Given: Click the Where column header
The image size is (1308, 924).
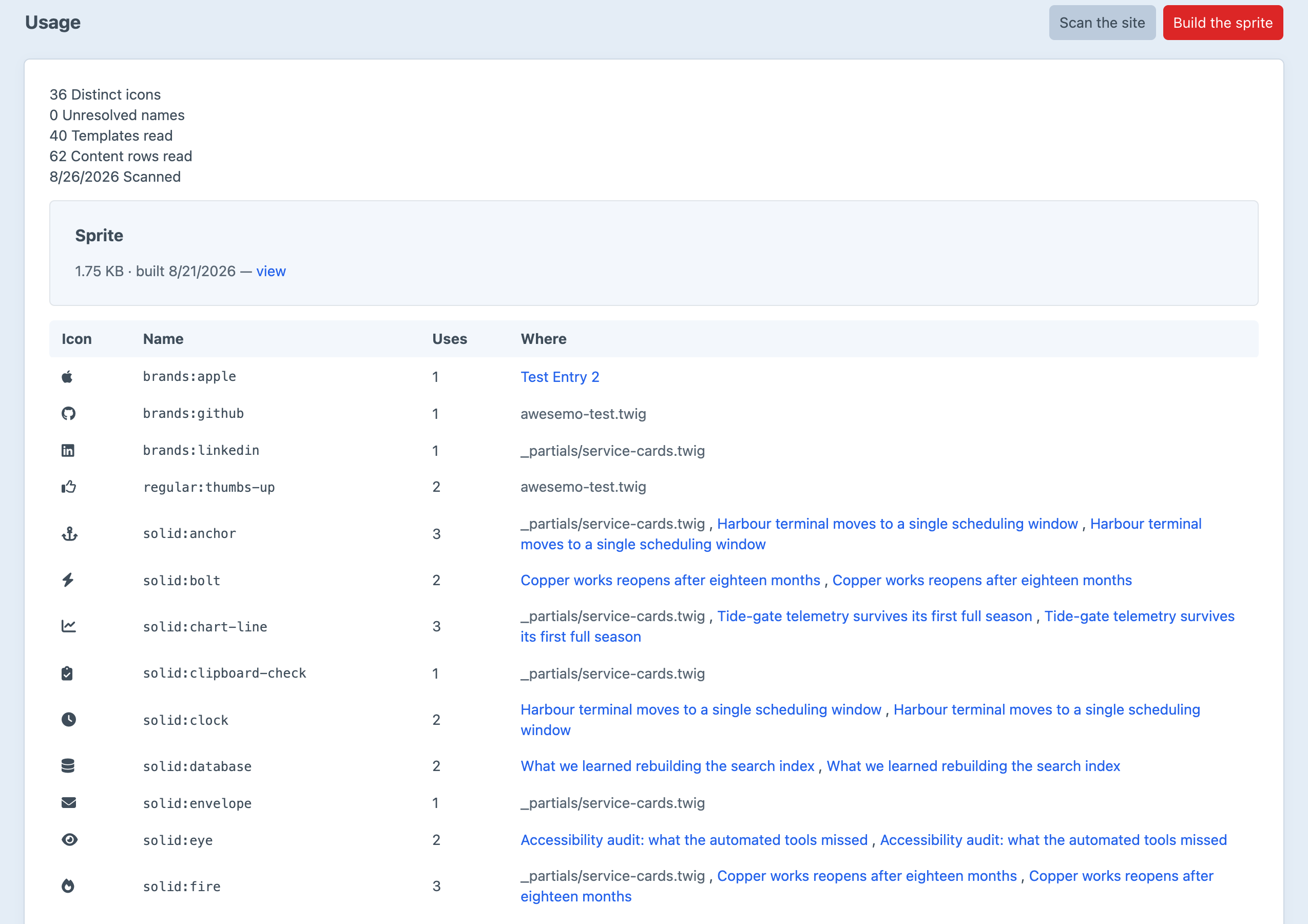Looking at the screenshot, I should pos(544,339).
